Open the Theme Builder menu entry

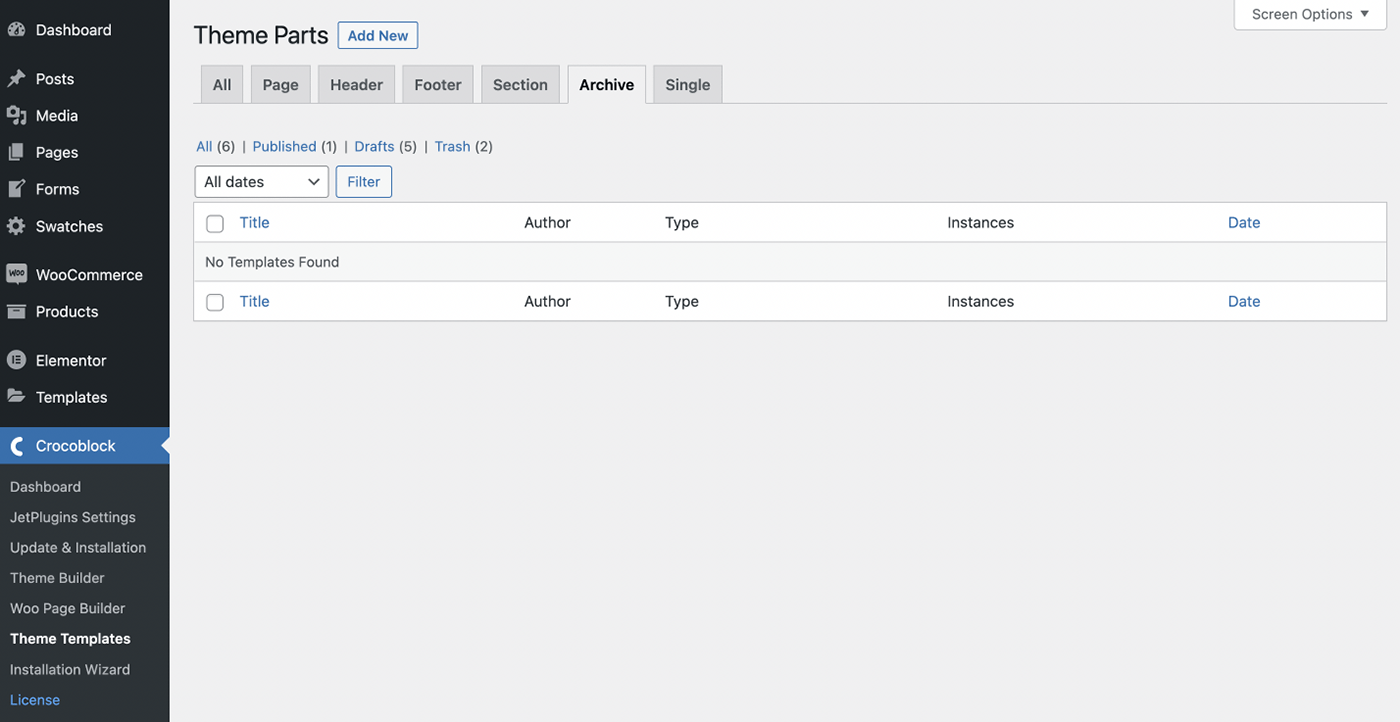56,577
